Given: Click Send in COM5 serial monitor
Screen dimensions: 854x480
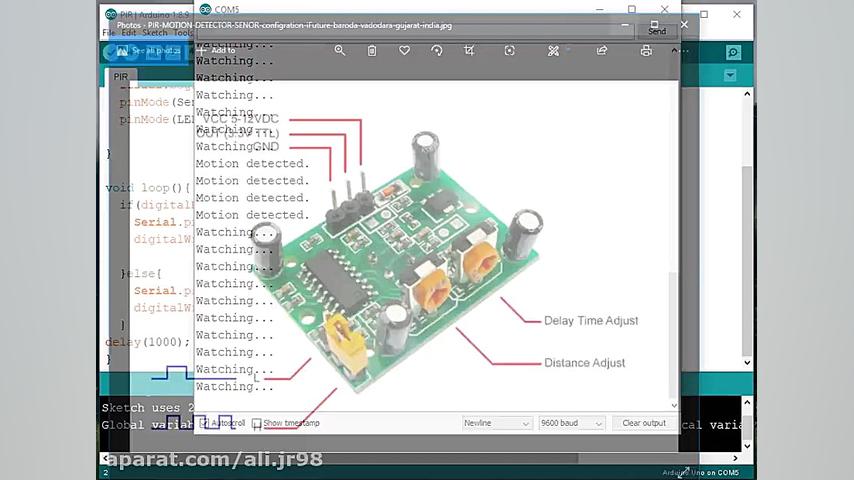Looking at the screenshot, I should [x=657, y=32].
